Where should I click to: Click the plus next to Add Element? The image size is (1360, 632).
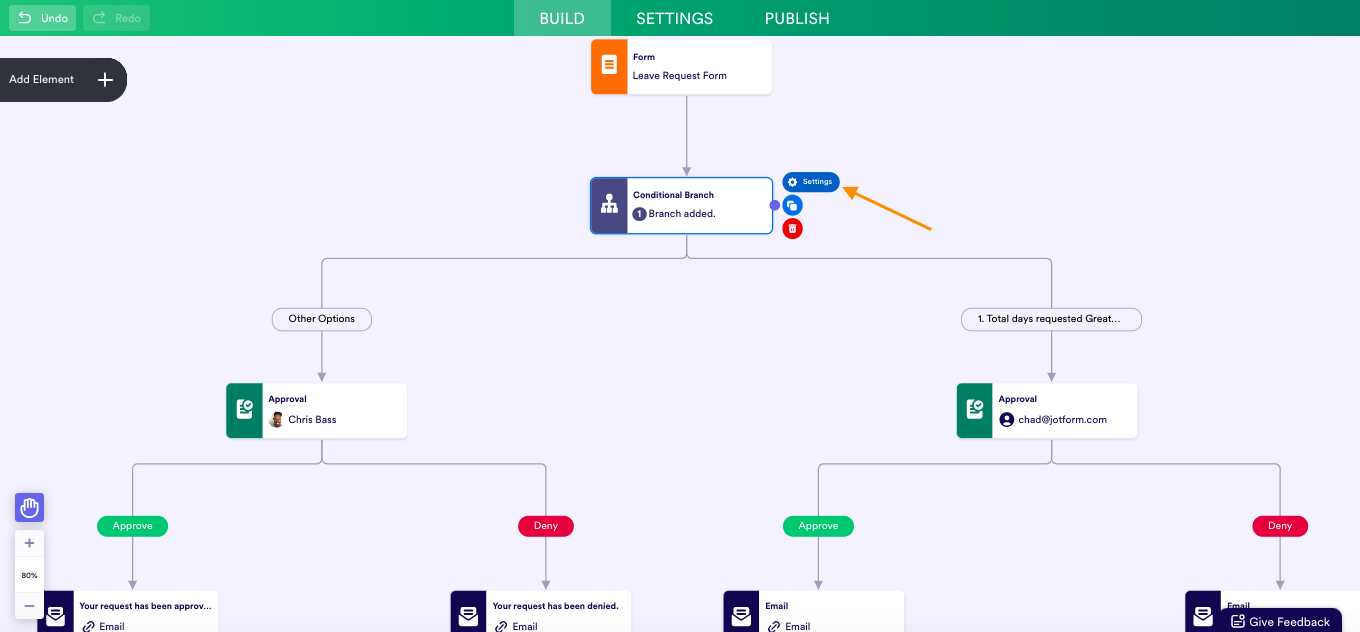[105, 80]
